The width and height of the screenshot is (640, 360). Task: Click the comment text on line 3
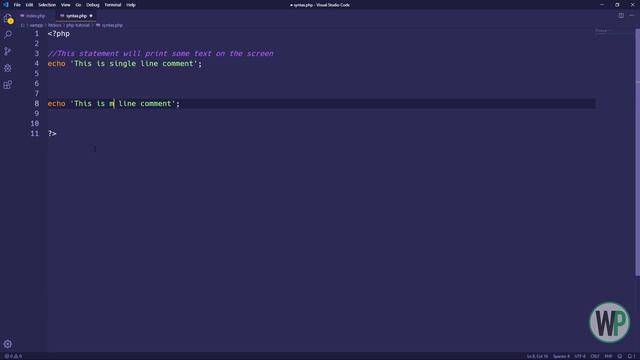coord(161,53)
